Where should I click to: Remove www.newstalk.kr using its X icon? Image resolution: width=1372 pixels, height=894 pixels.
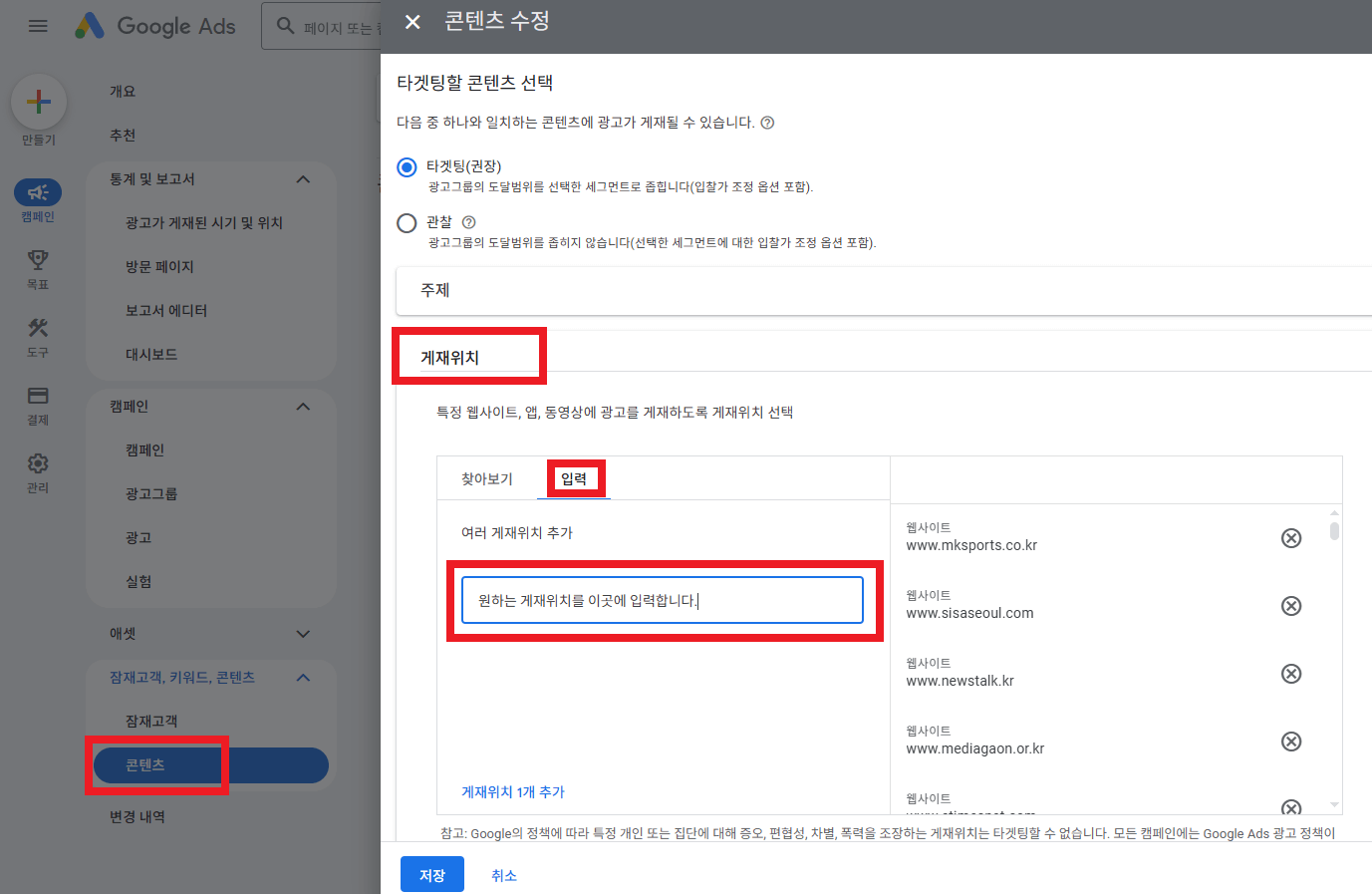tap(1291, 673)
